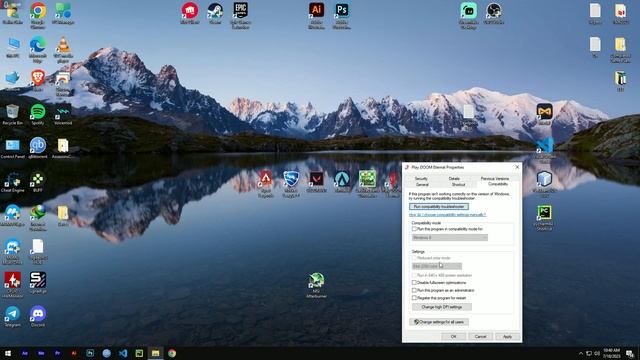Viewport: 640px width, 360px height.
Task: Select Control Panel desktop icon
Action: click(12, 148)
